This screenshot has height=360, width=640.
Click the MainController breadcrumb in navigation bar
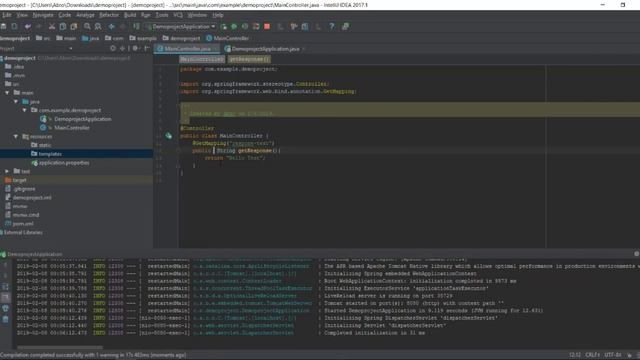pos(227,38)
